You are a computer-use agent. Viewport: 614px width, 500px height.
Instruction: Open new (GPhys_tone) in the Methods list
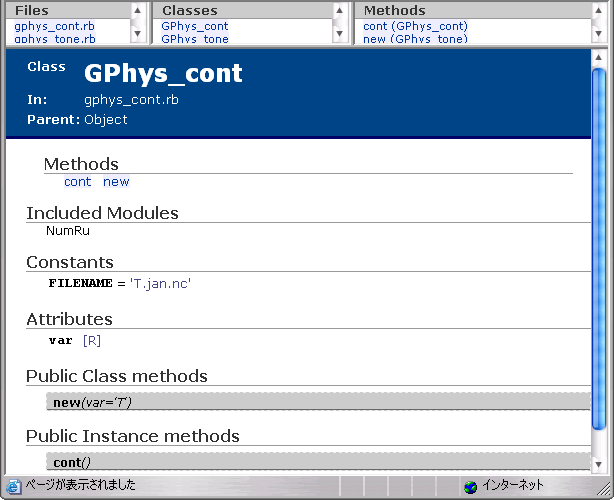tap(415, 39)
